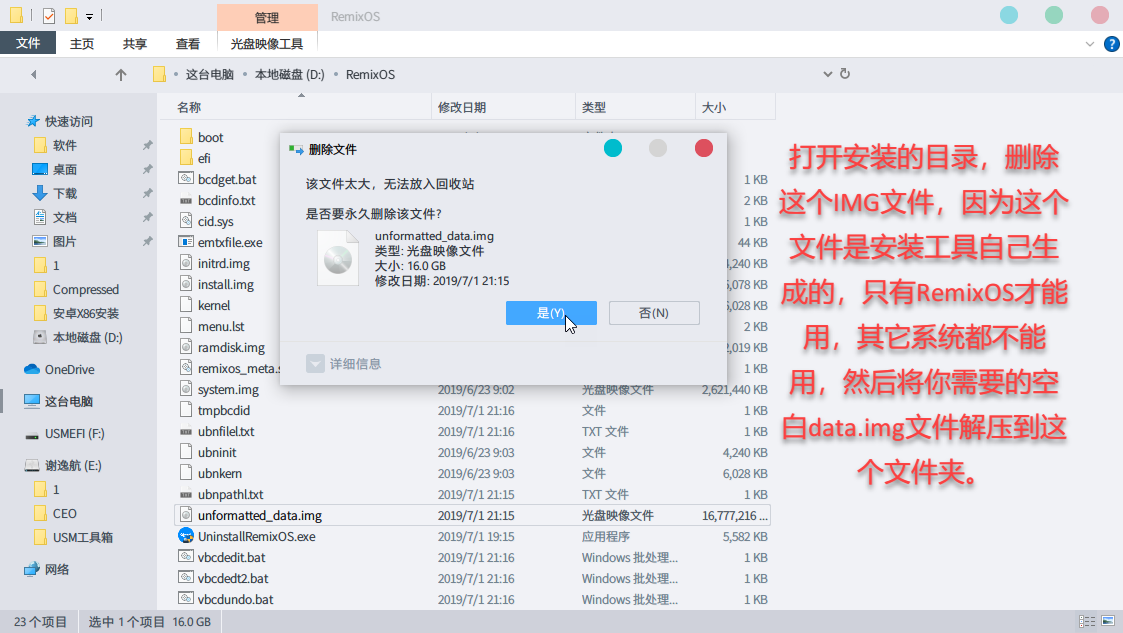Select ubninit file icon
The height and width of the screenshot is (633, 1123).
tap(186, 452)
